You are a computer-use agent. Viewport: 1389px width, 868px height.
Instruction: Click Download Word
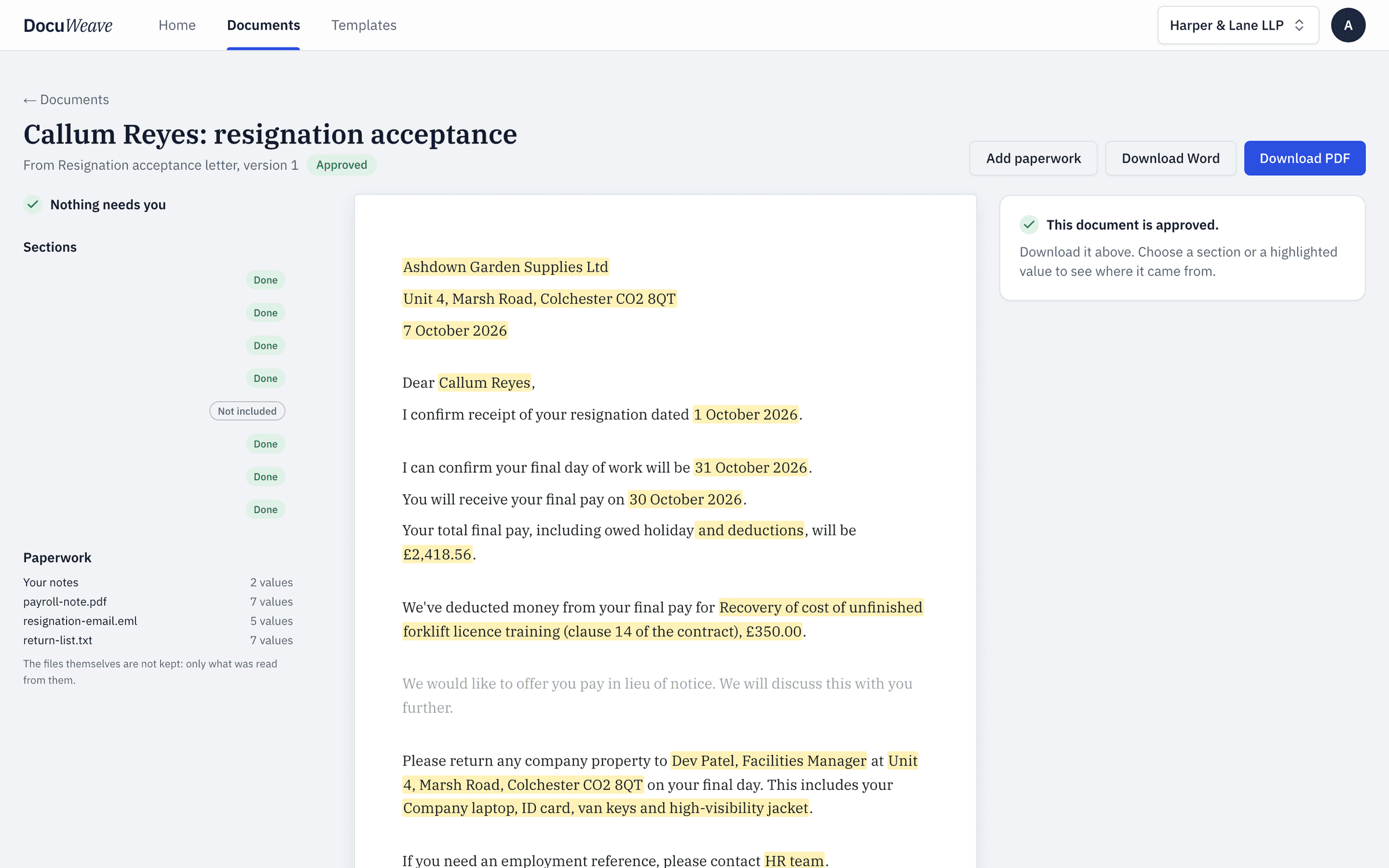click(x=1170, y=158)
